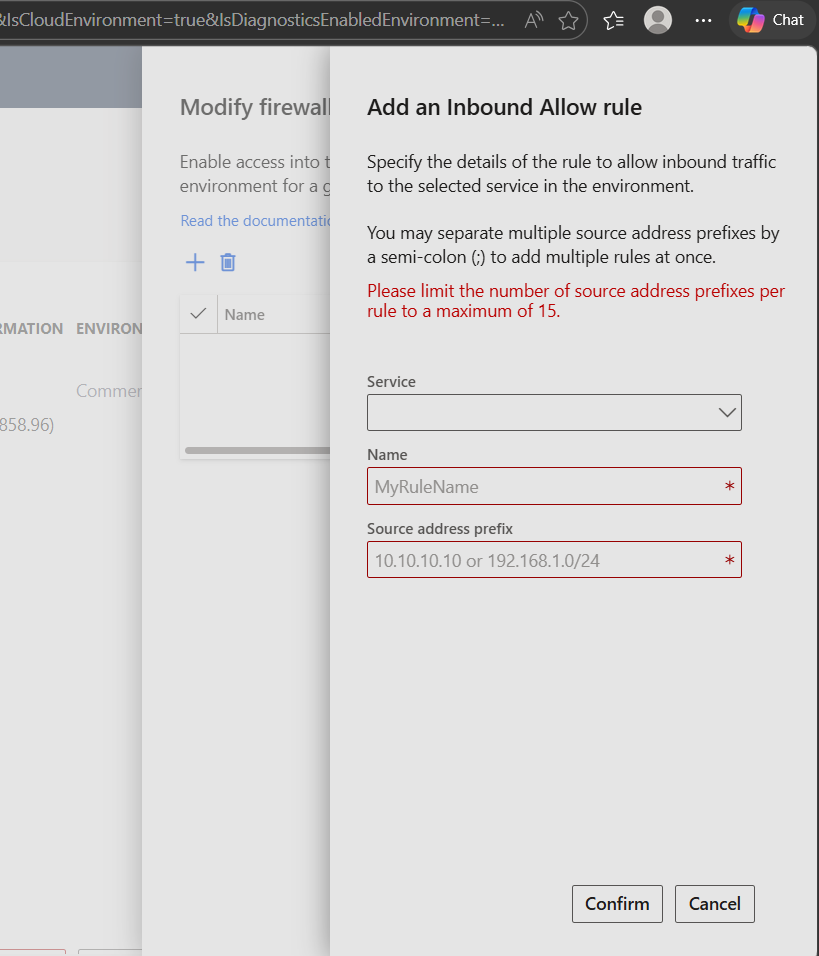Toggle select-all checkmark in rules table header

[198, 314]
